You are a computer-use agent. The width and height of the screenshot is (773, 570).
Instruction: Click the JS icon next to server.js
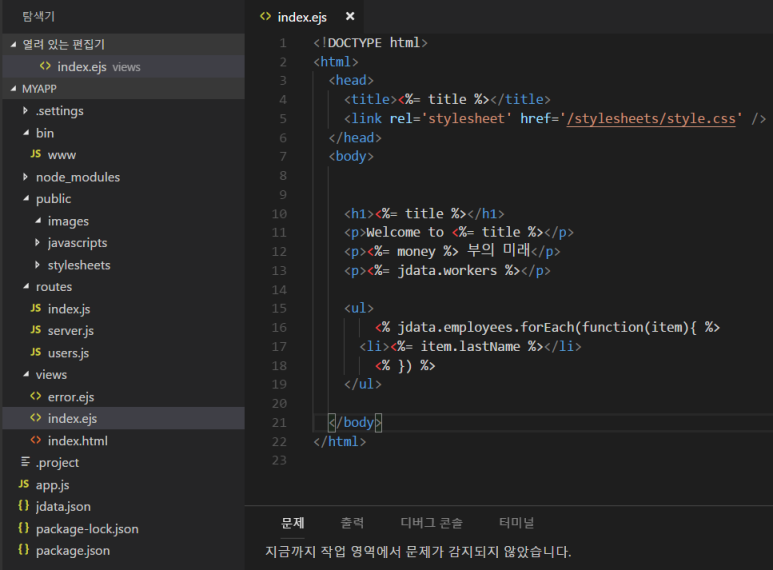click(x=35, y=331)
